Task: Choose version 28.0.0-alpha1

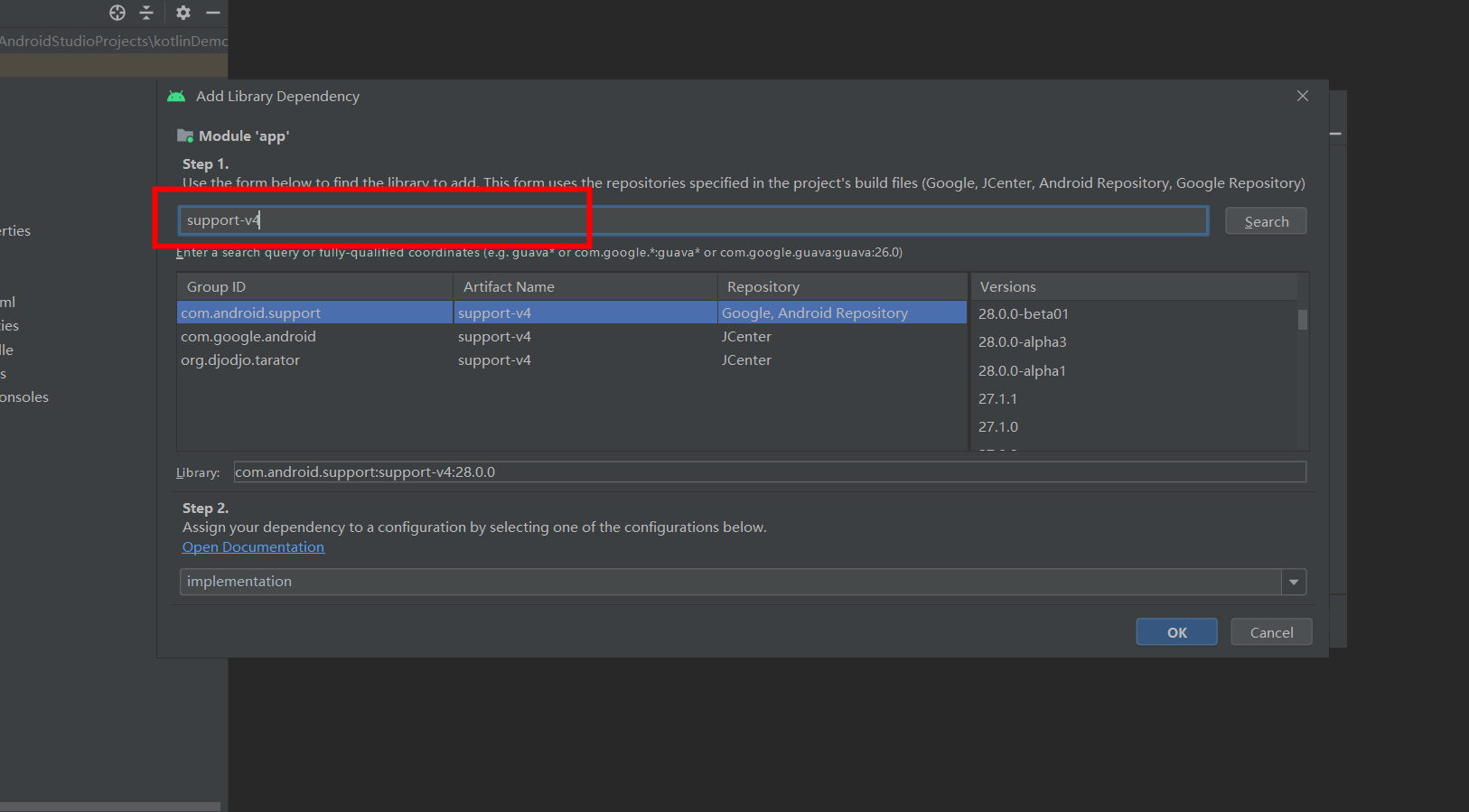Action: click(1022, 370)
